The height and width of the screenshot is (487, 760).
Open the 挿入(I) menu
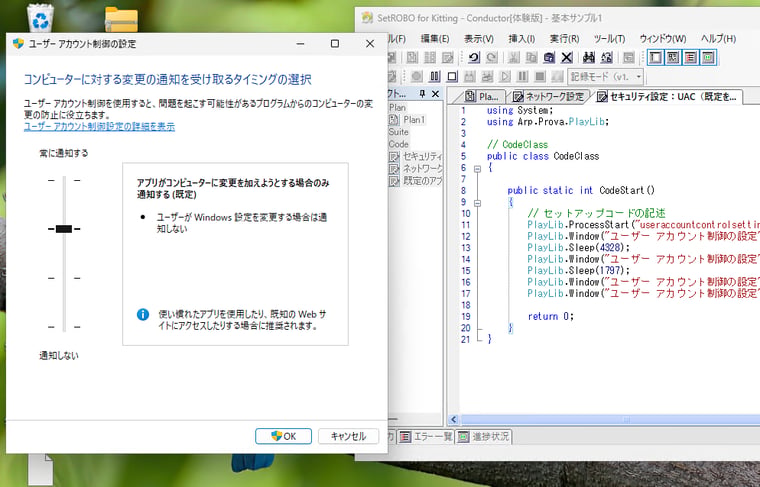522,39
